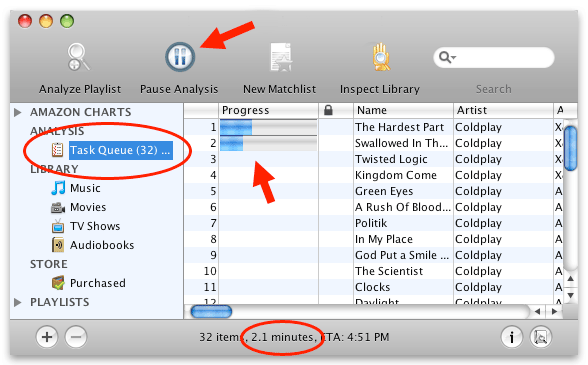Image resolution: width=588 pixels, height=365 pixels.
Task: Click the plus add button
Action: click(x=47, y=337)
